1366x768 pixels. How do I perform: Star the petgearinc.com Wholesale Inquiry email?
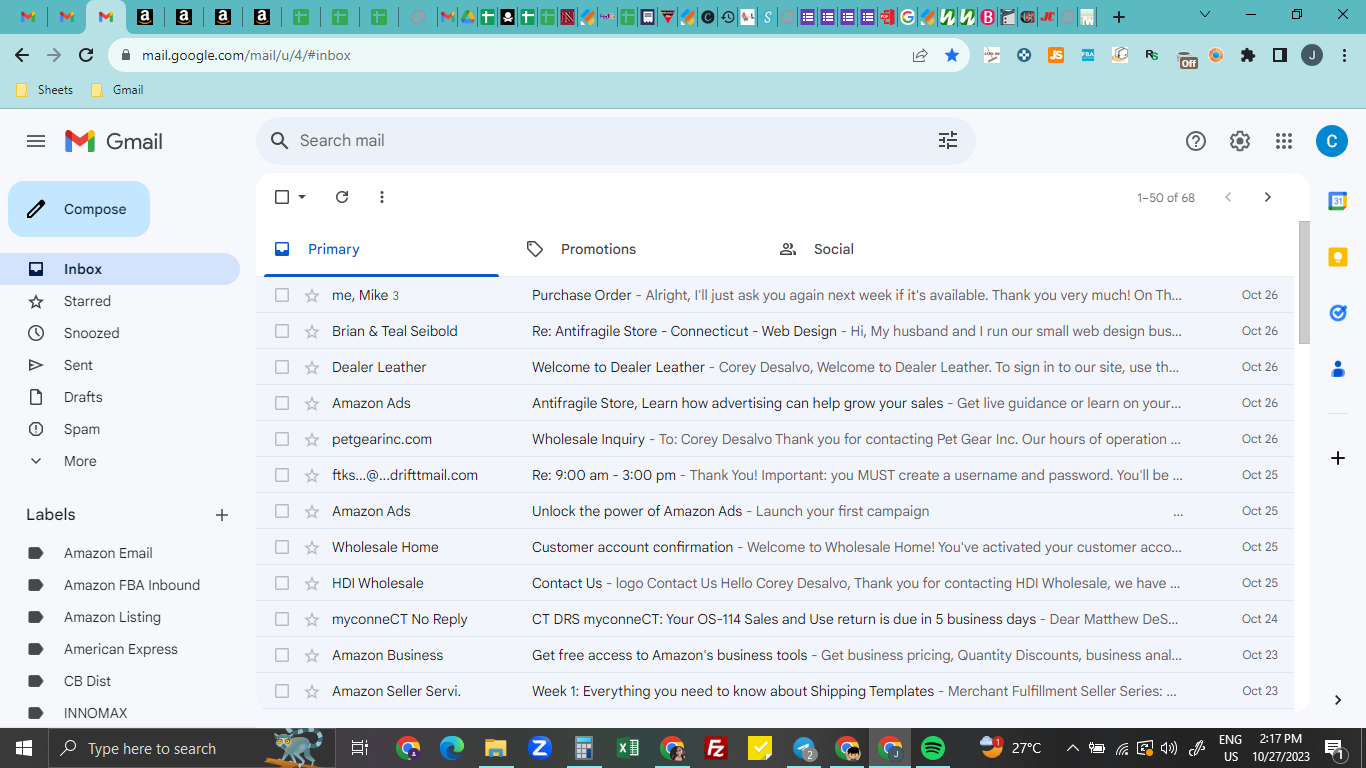point(312,439)
